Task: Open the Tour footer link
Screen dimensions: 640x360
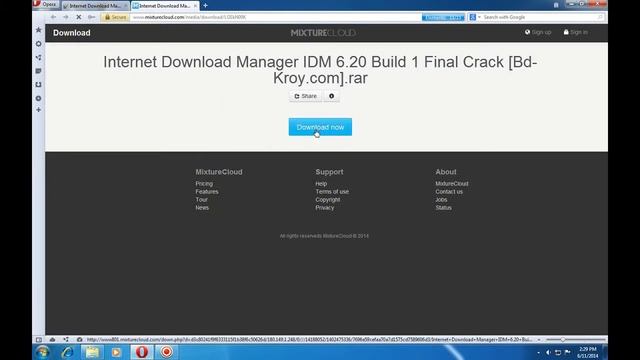Action: point(201,200)
